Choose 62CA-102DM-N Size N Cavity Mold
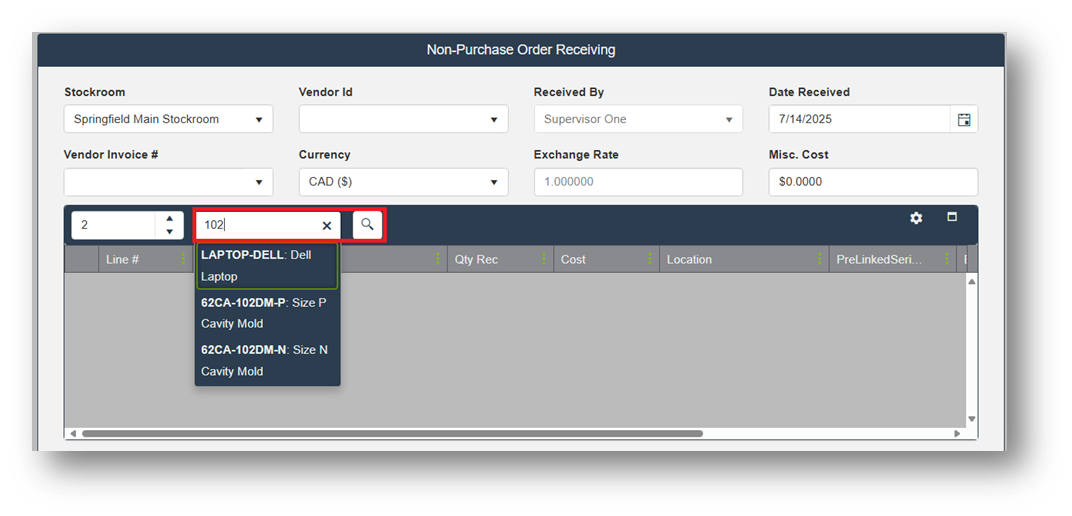This screenshot has height=516, width=1072. [266, 360]
